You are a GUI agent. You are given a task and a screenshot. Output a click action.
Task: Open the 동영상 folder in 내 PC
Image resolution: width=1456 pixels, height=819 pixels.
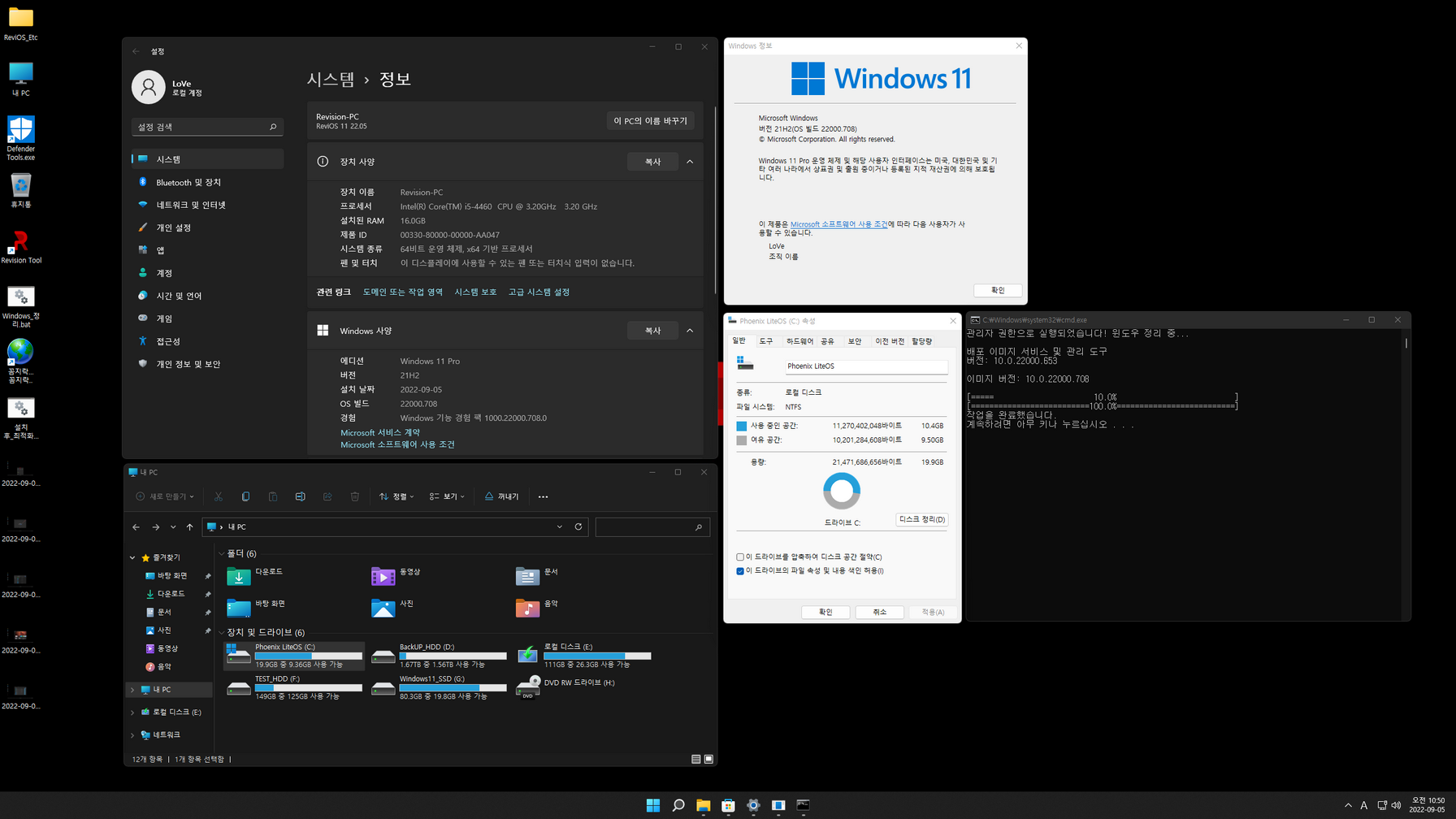(396, 576)
